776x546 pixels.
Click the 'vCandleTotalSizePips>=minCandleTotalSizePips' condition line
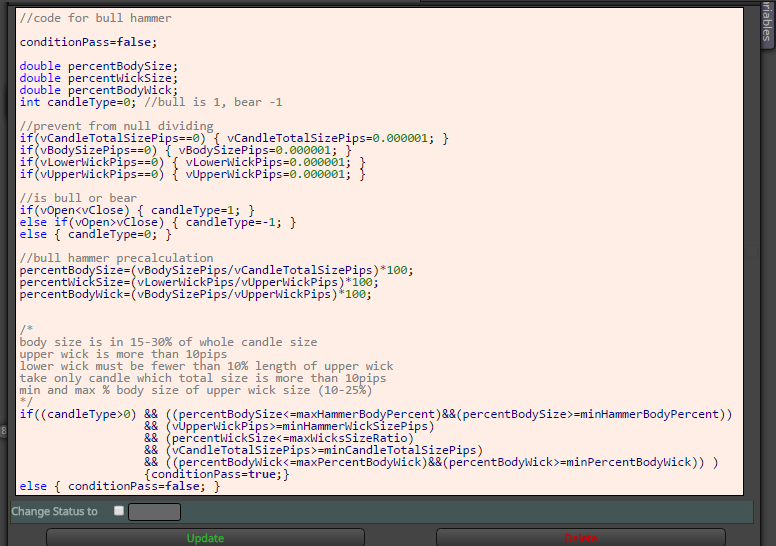313,450
